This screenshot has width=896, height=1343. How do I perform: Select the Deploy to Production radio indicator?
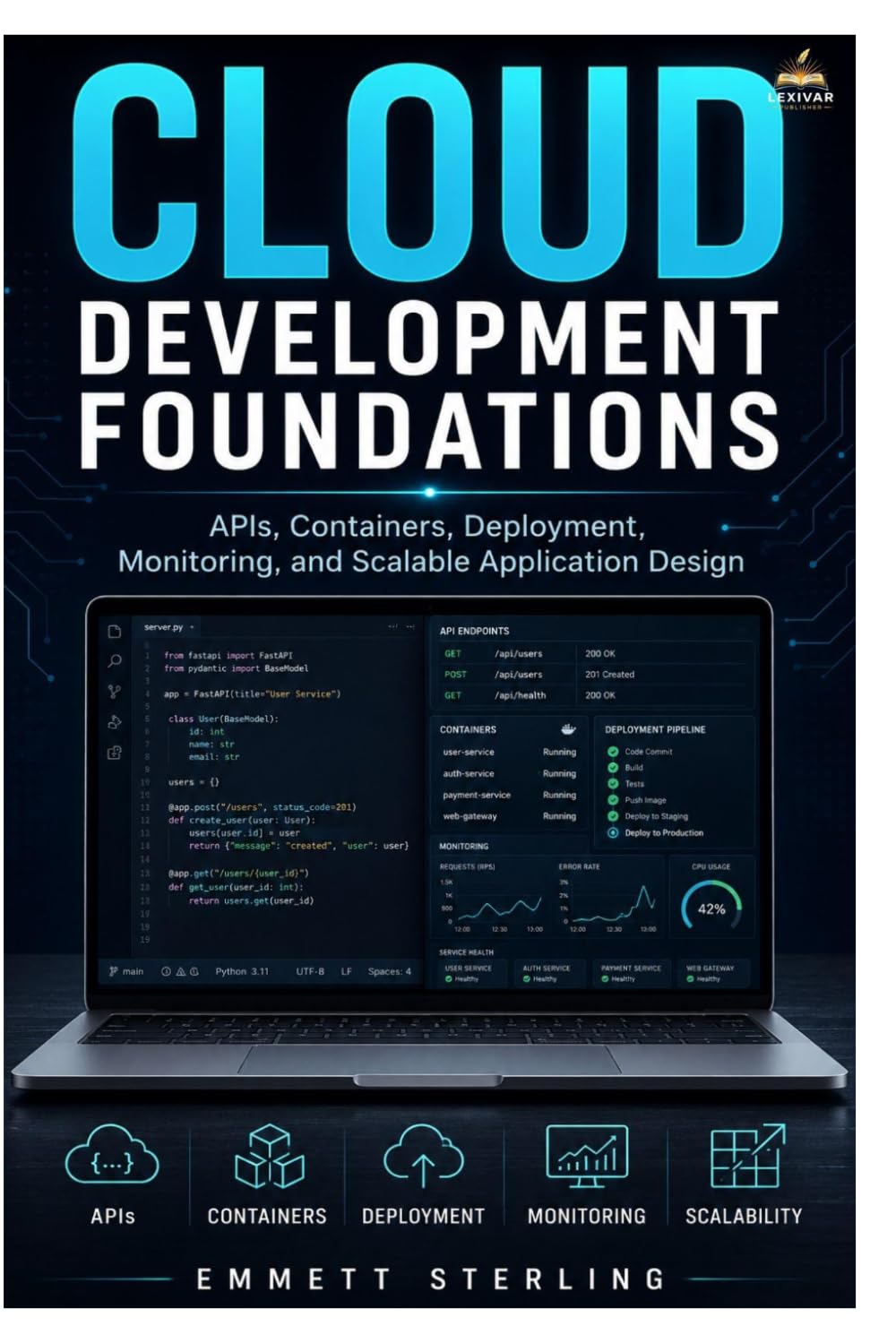tap(613, 832)
